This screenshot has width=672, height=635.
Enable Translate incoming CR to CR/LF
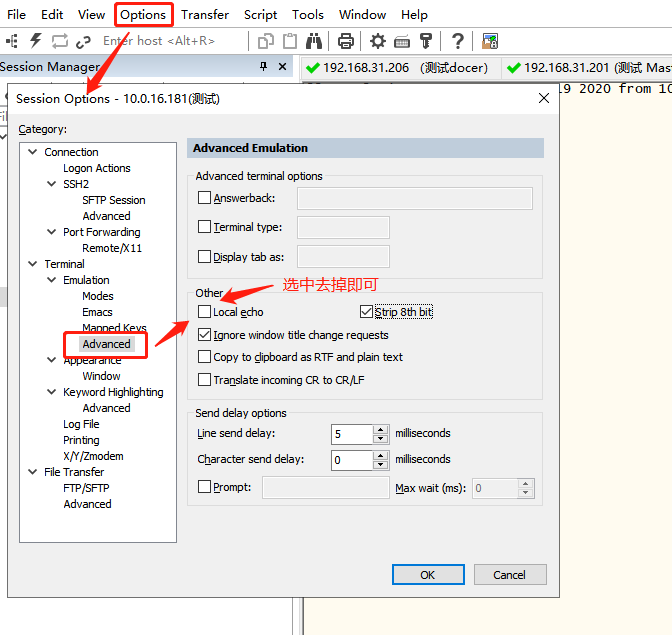(204, 380)
